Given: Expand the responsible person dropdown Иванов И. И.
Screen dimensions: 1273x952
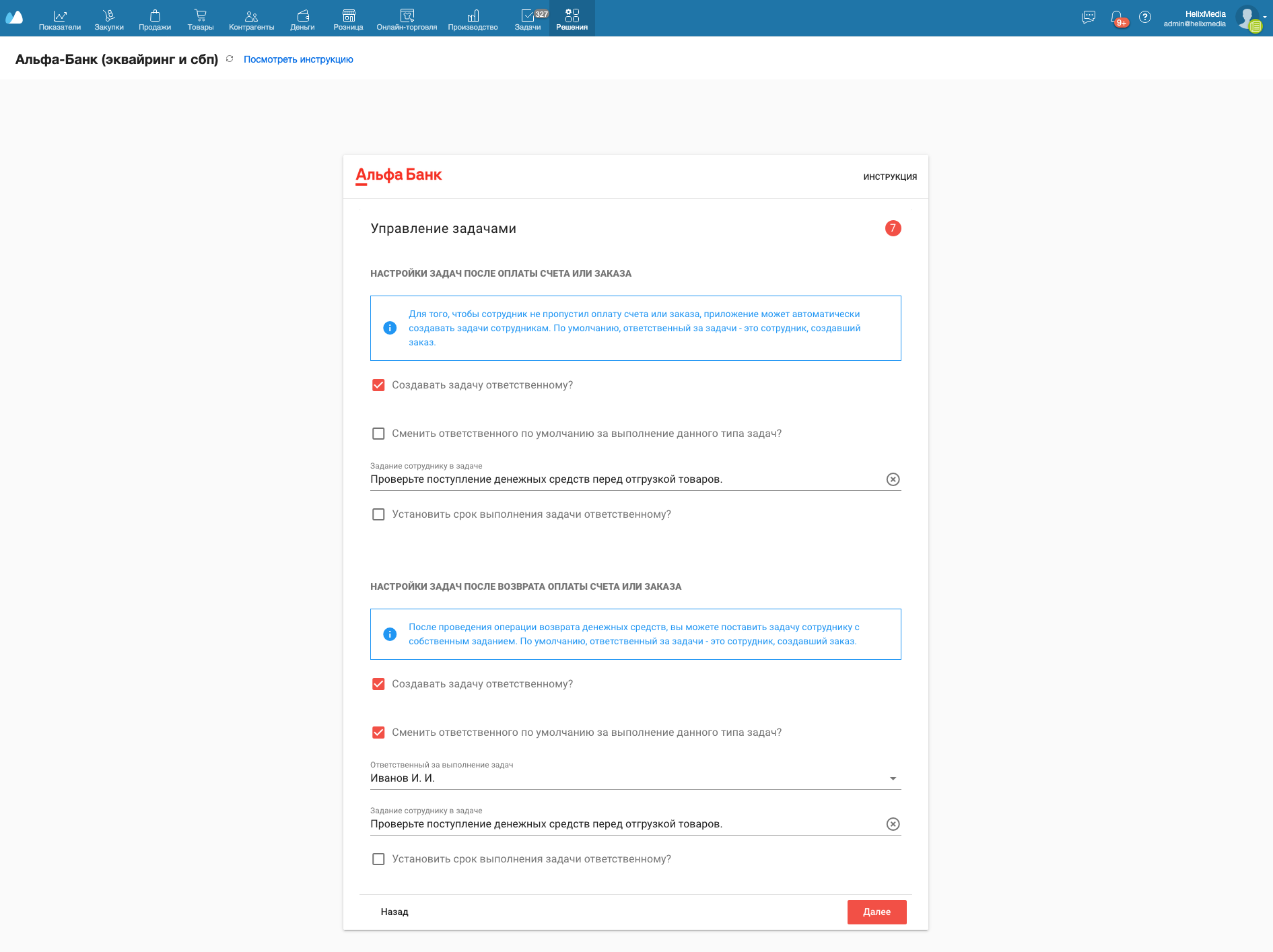Looking at the screenshot, I should [893, 778].
